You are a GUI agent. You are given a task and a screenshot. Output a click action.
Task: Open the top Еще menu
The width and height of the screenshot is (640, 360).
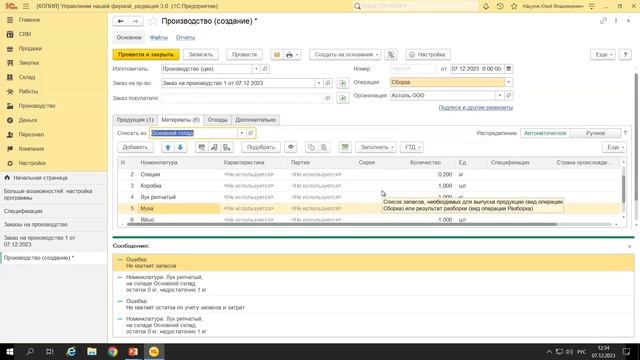(x=602, y=55)
